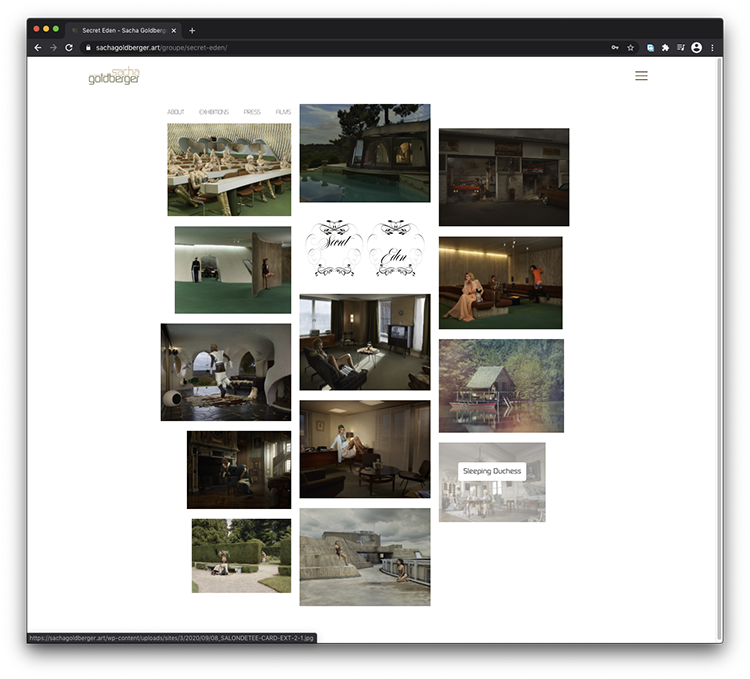Reload the page with the refresh icon
750x679 pixels.
click(69, 47)
